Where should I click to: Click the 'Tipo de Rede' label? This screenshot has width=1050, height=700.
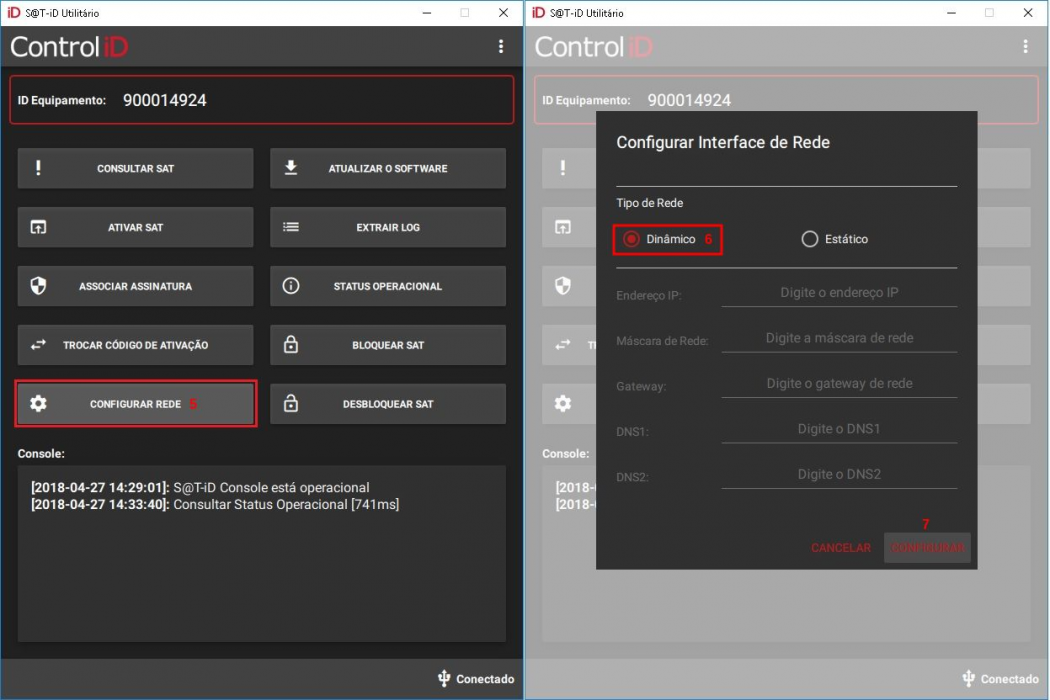[x=650, y=203]
